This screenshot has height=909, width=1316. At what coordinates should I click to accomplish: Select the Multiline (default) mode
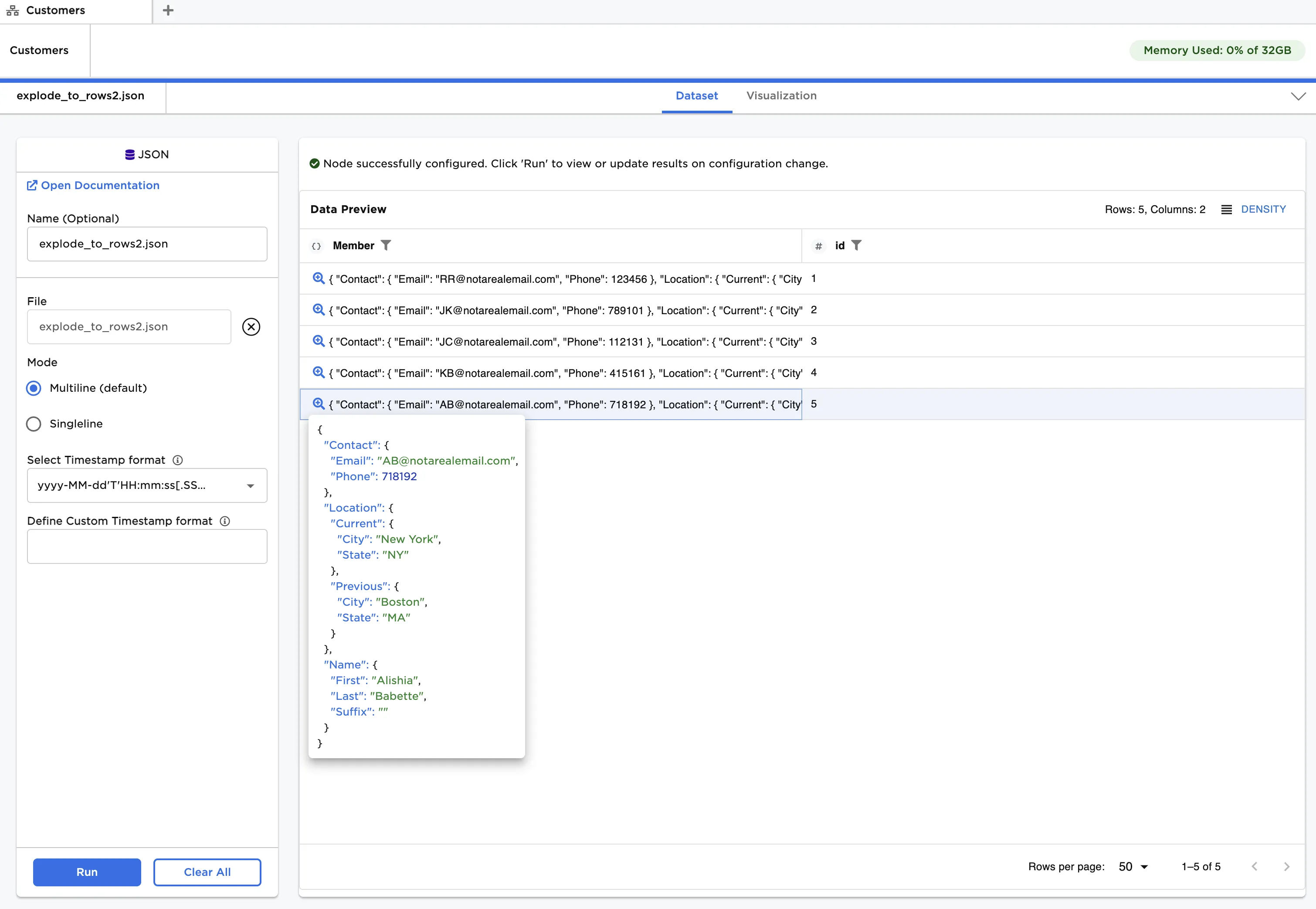[34, 388]
